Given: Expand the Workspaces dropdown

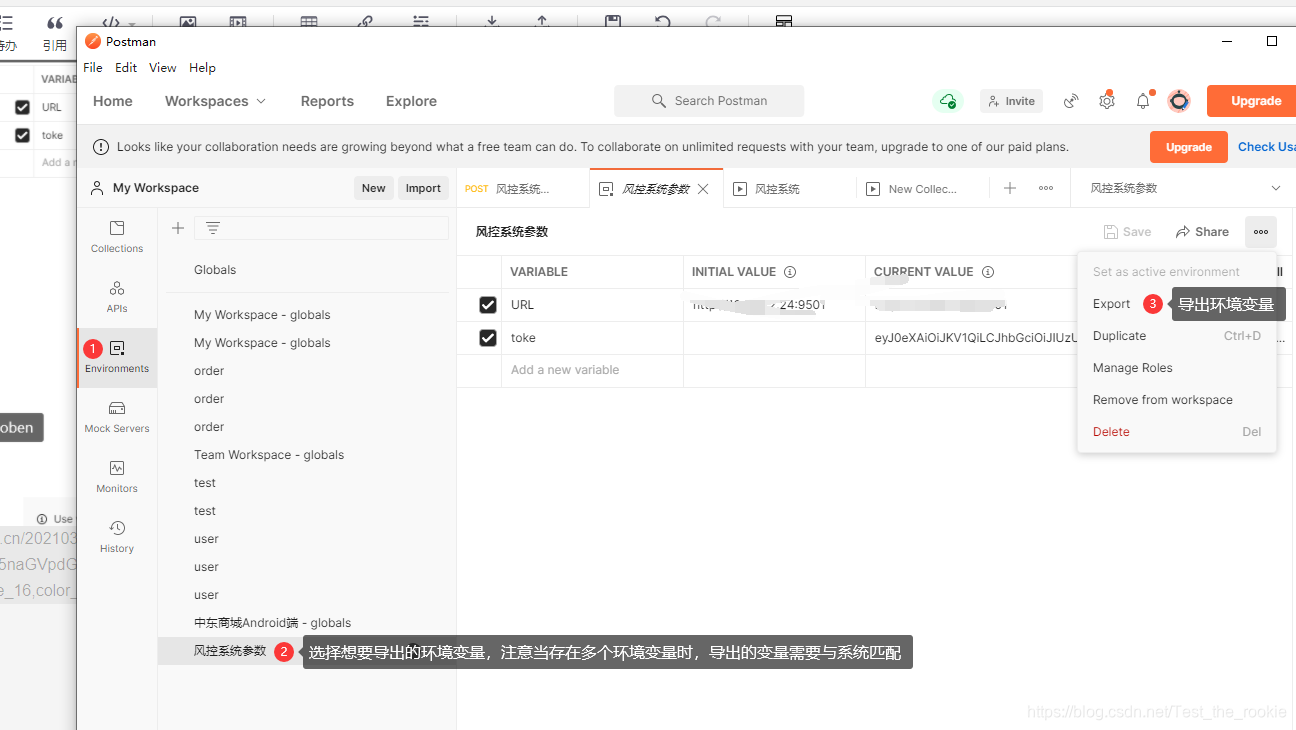Looking at the screenshot, I should pos(215,101).
